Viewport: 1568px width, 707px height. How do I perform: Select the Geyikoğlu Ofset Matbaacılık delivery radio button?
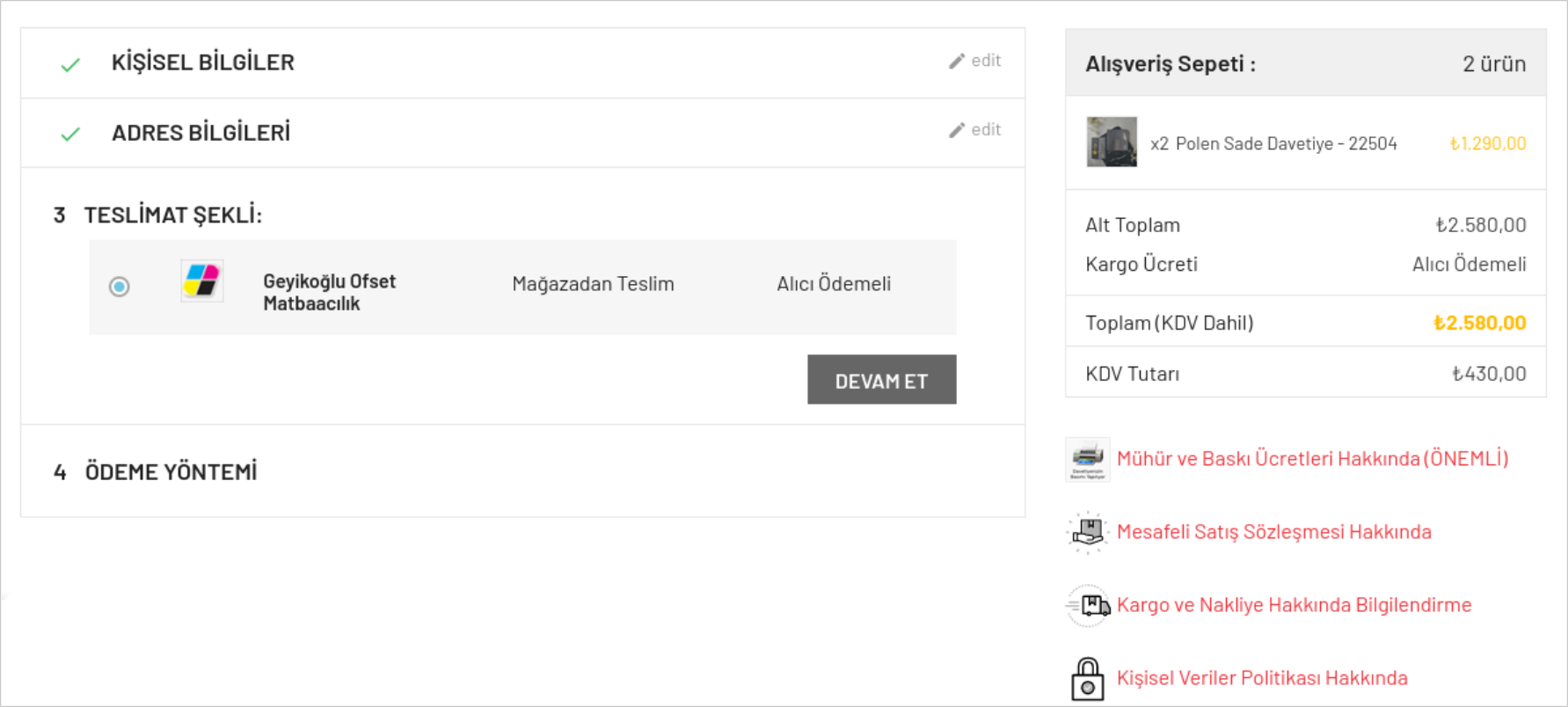120,287
